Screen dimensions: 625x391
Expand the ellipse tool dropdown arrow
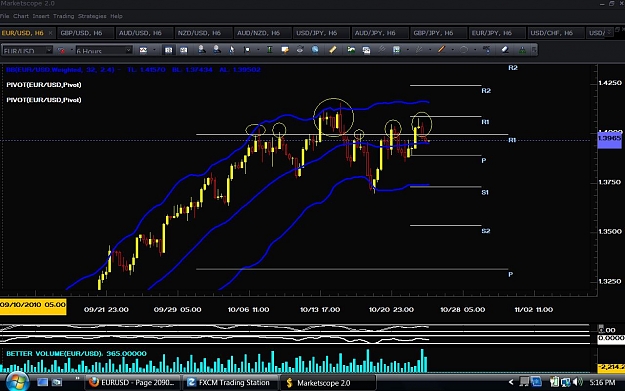(x=475, y=50)
